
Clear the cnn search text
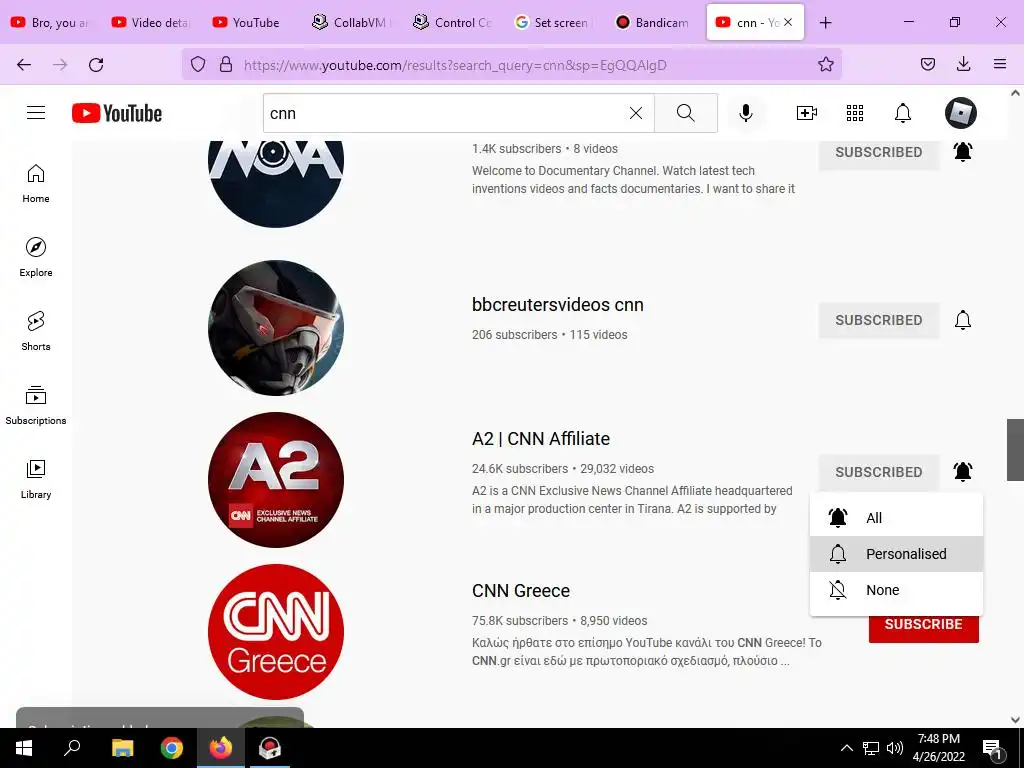click(x=635, y=113)
